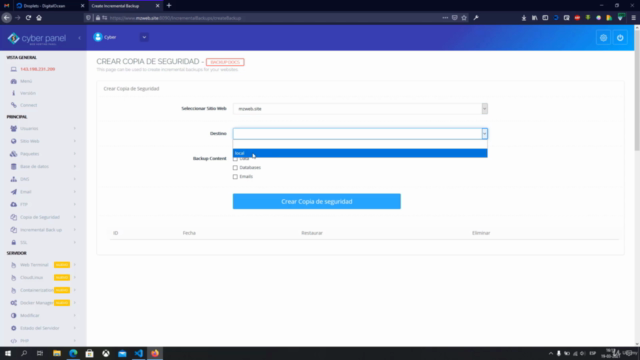Open the Backup Docs link badge

(x=225, y=62)
